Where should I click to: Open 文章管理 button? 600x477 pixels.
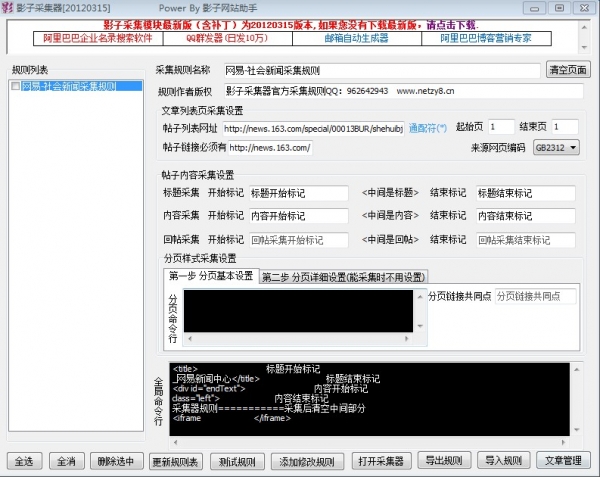(563, 461)
